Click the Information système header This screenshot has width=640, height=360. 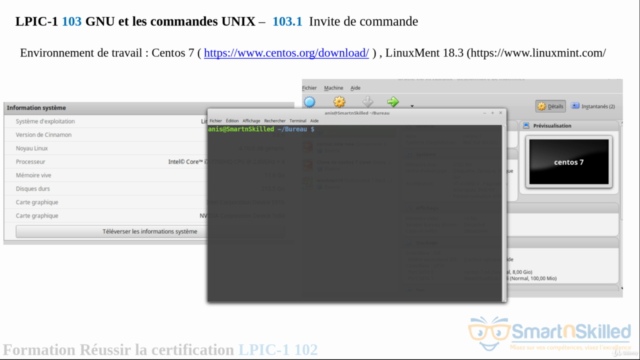click(x=36, y=108)
